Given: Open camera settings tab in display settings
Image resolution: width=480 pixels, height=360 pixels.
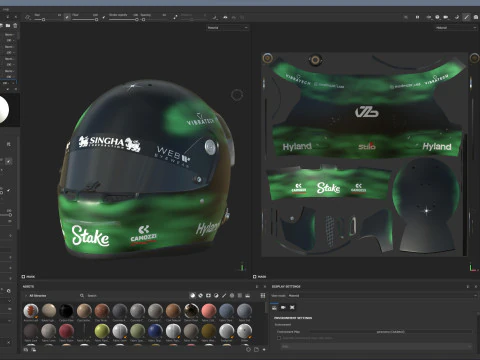Looking at the screenshot, I should tap(283, 307).
